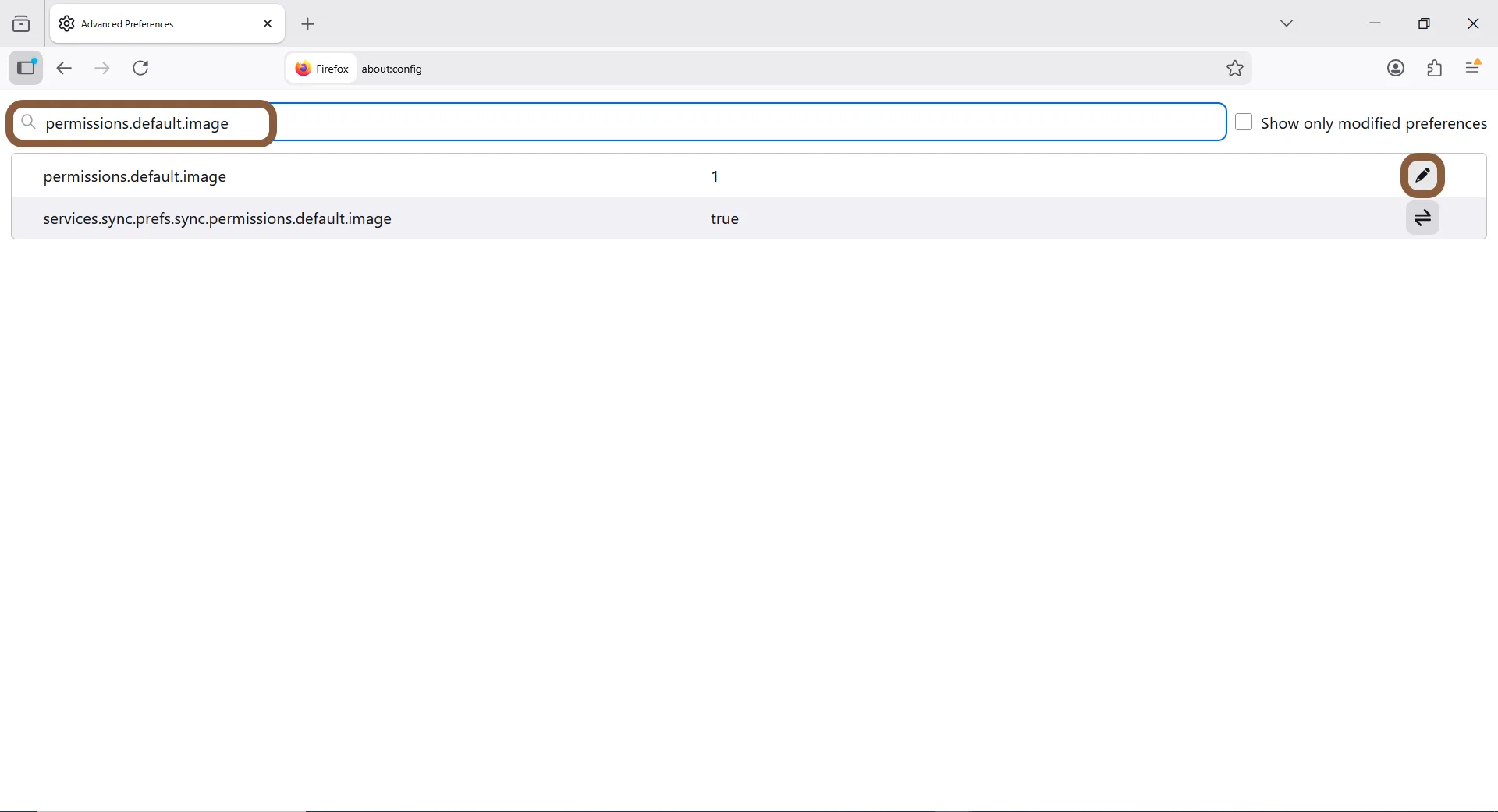This screenshot has width=1498, height=812.
Task: Select the permissions.default.image preference name
Action: coord(135,177)
